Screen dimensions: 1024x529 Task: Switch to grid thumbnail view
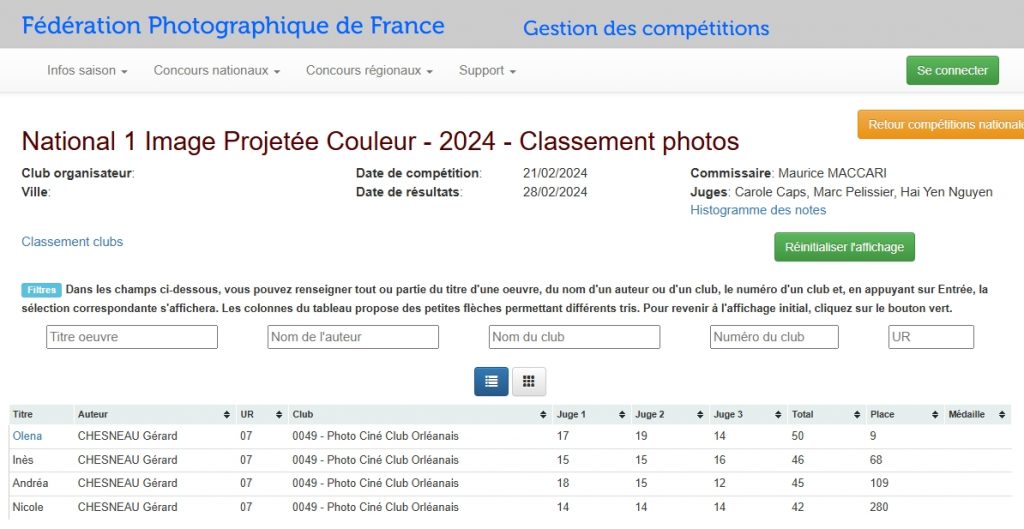tap(529, 381)
